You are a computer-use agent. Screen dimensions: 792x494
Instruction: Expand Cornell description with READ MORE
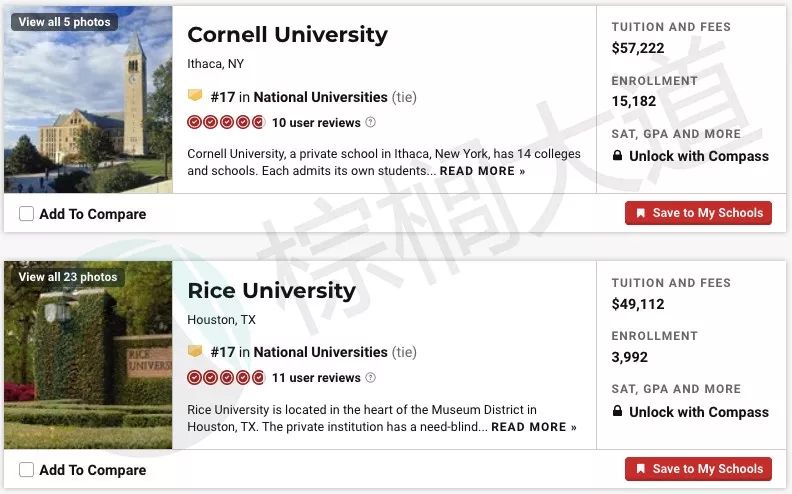482,171
